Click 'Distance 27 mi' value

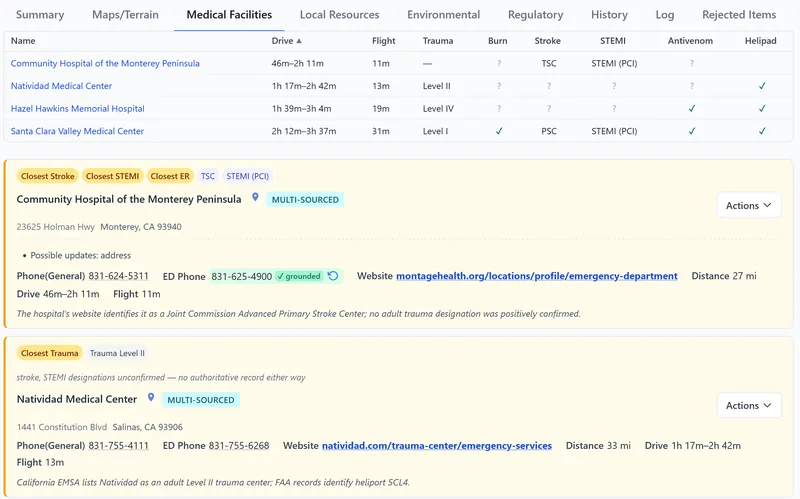tap(724, 276)
